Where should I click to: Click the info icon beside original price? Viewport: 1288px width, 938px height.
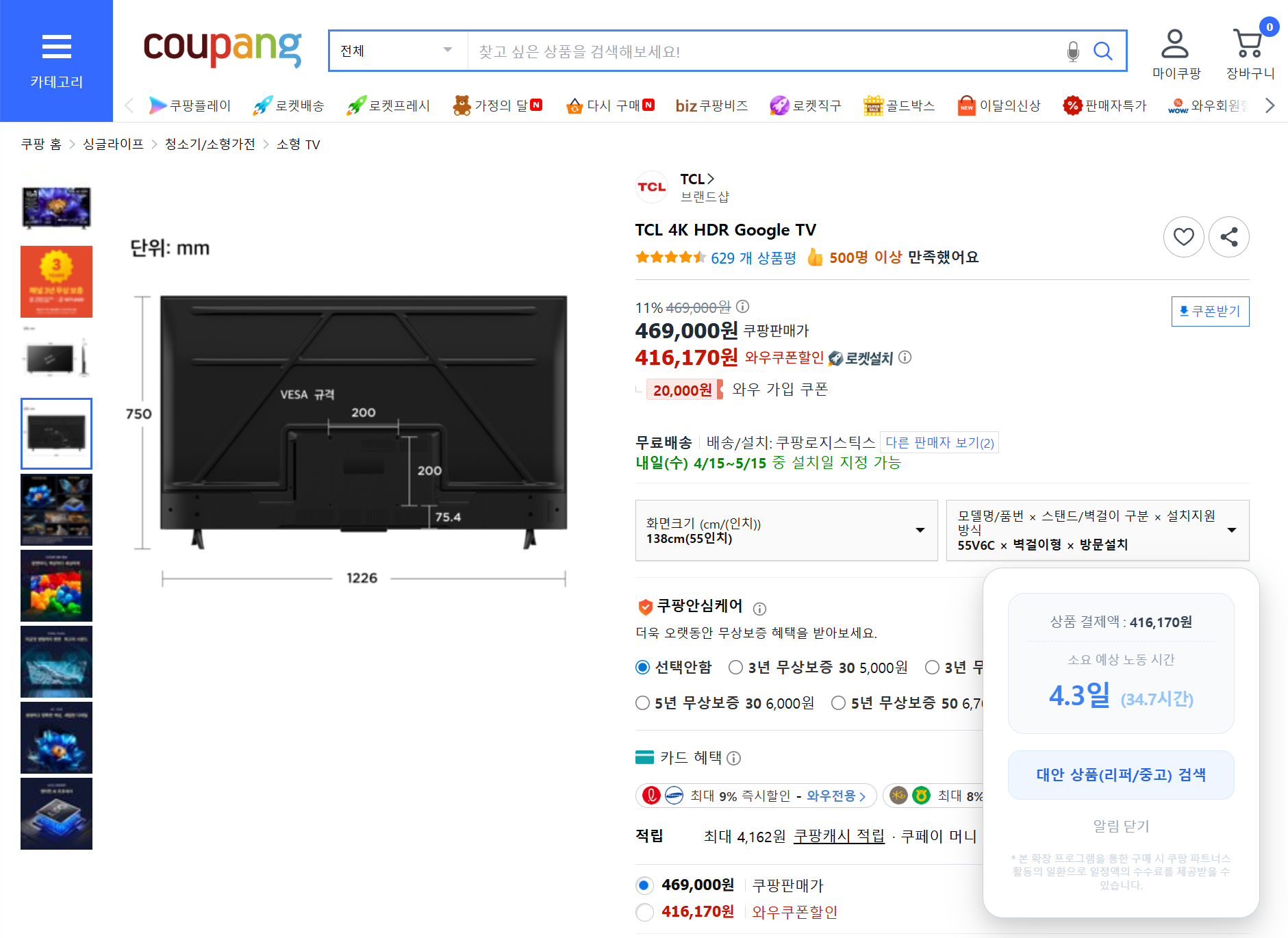[x=742, y=307]
